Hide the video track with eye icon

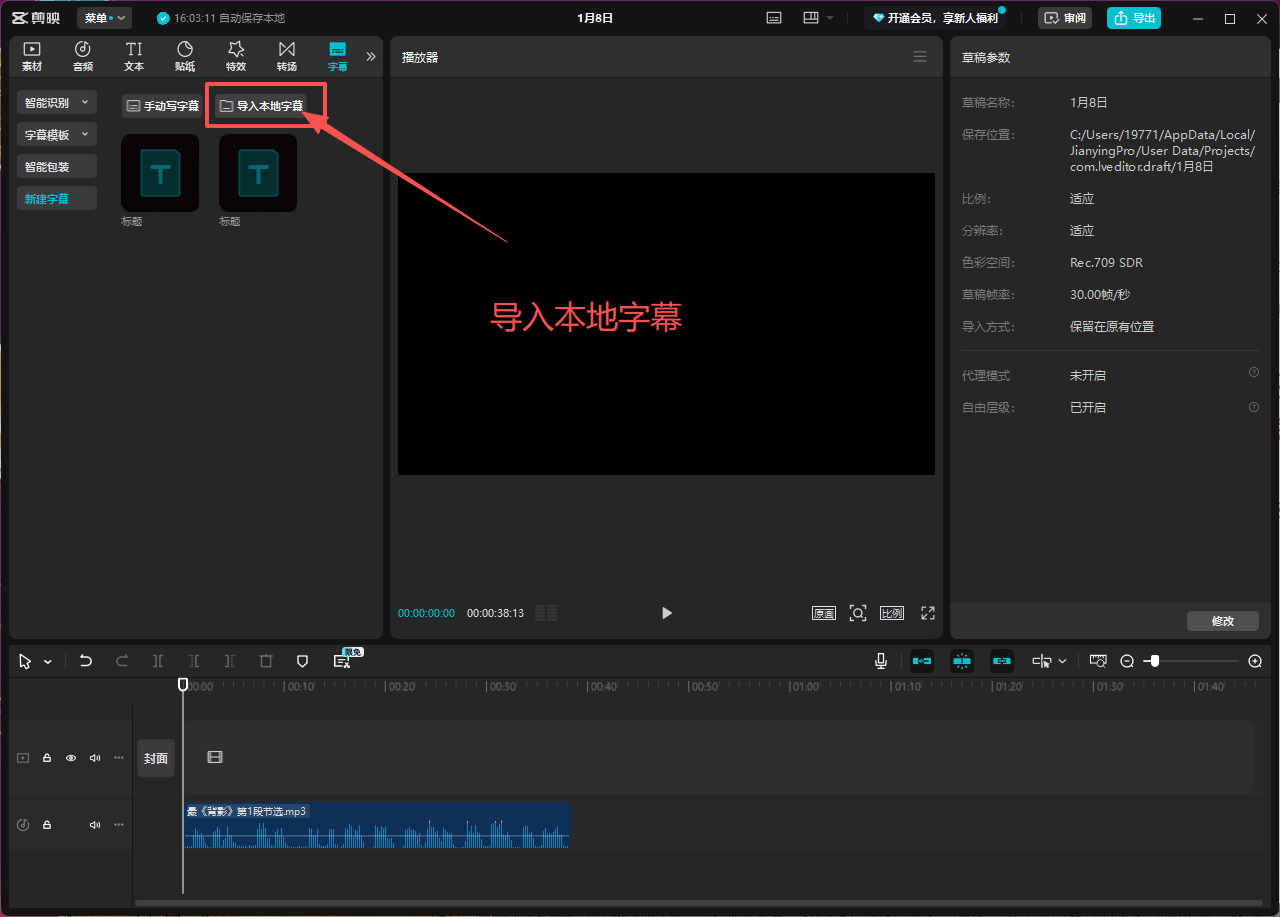[71, 758]
